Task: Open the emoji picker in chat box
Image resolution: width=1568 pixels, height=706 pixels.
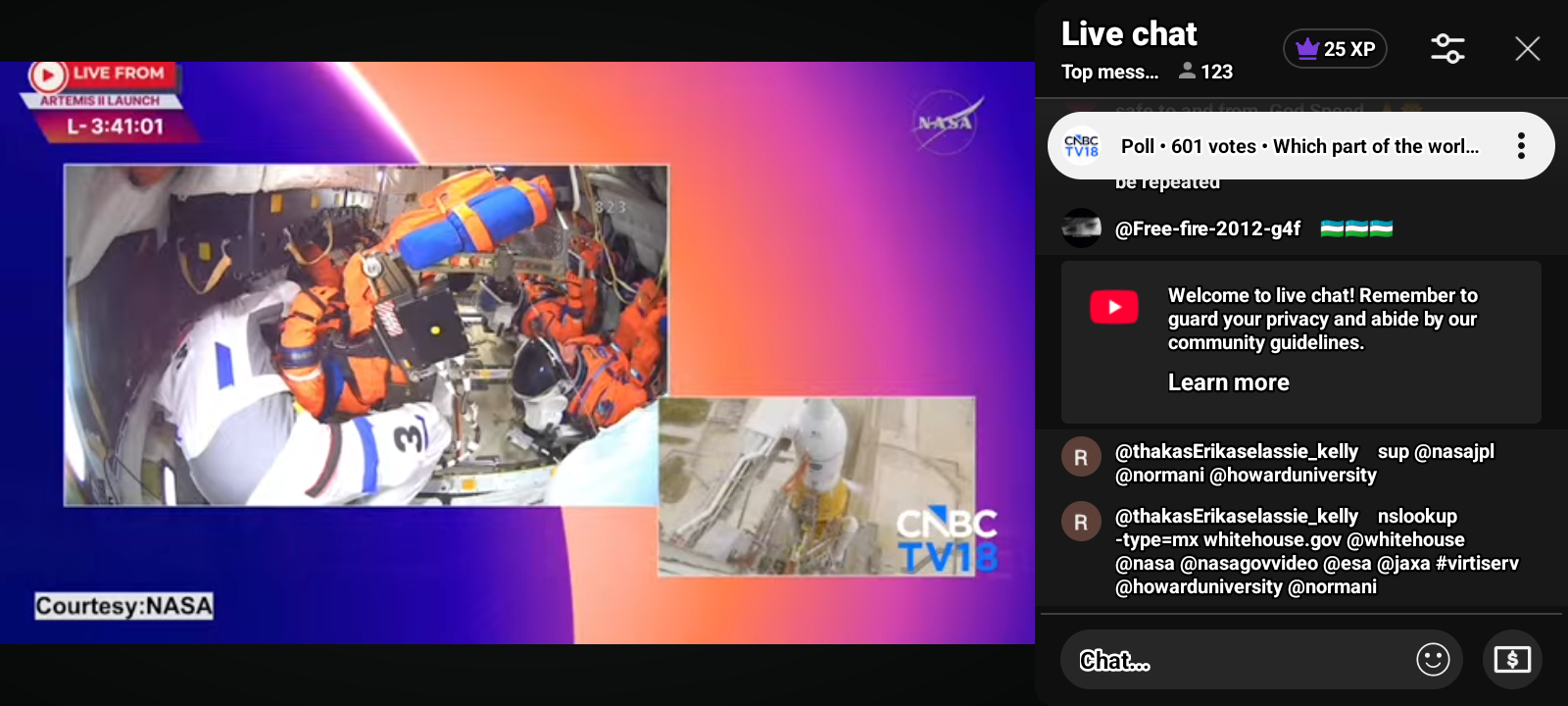Action: point(1432,660)
